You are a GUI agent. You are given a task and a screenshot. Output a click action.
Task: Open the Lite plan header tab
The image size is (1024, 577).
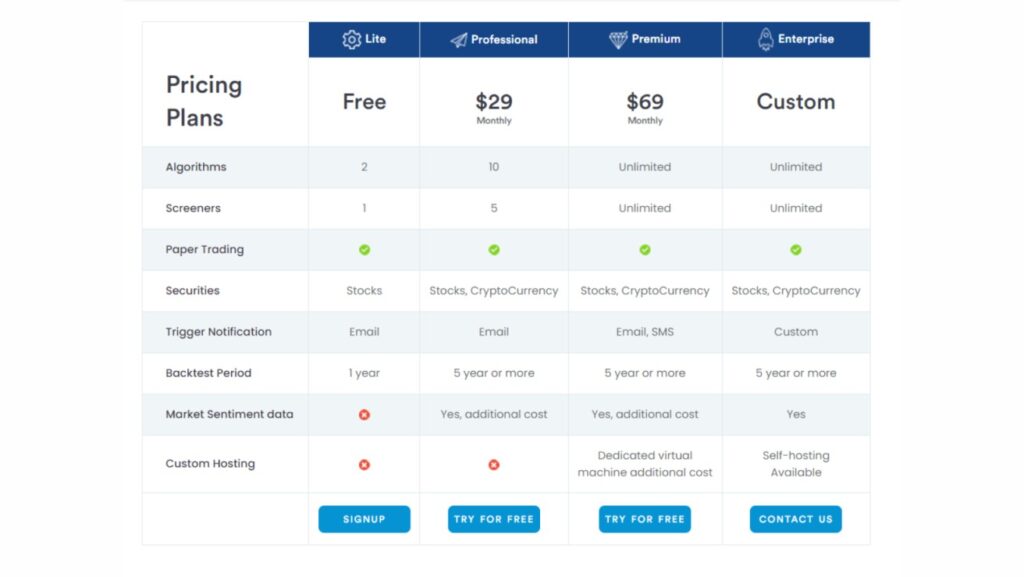pyautogui.click(x=364, y=39)
